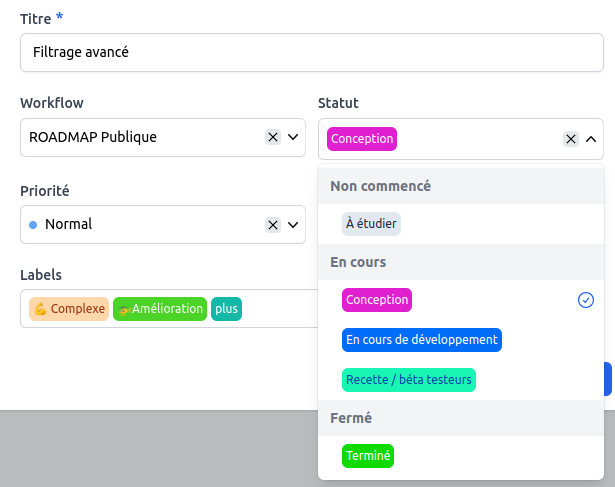Select the Terminé status option
The image size is (615, 487).
coord(368,456)
